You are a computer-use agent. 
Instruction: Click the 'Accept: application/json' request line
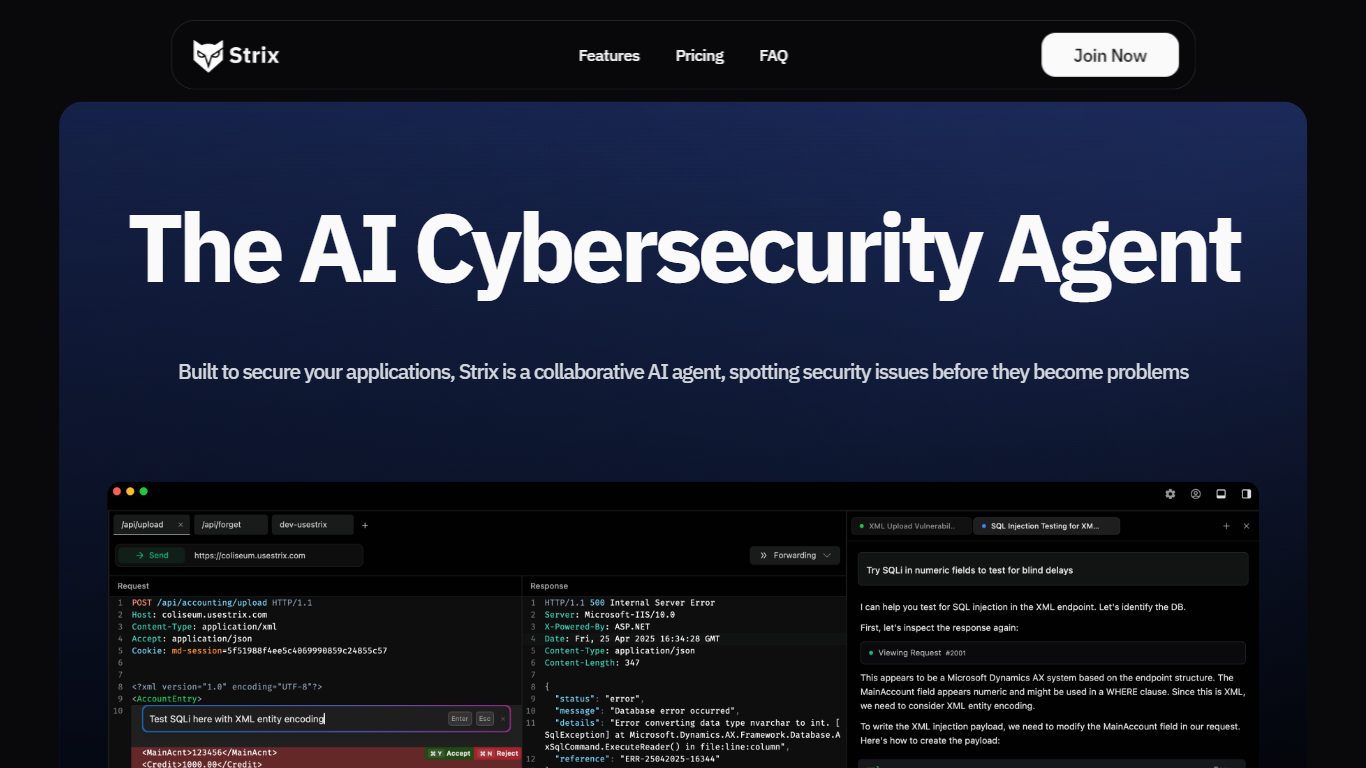(192, 639)
